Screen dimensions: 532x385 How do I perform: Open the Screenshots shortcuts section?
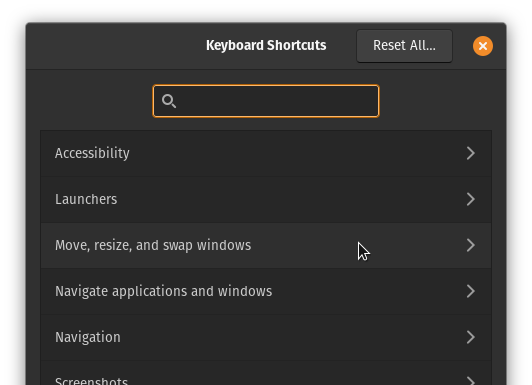tap(266, 373)
